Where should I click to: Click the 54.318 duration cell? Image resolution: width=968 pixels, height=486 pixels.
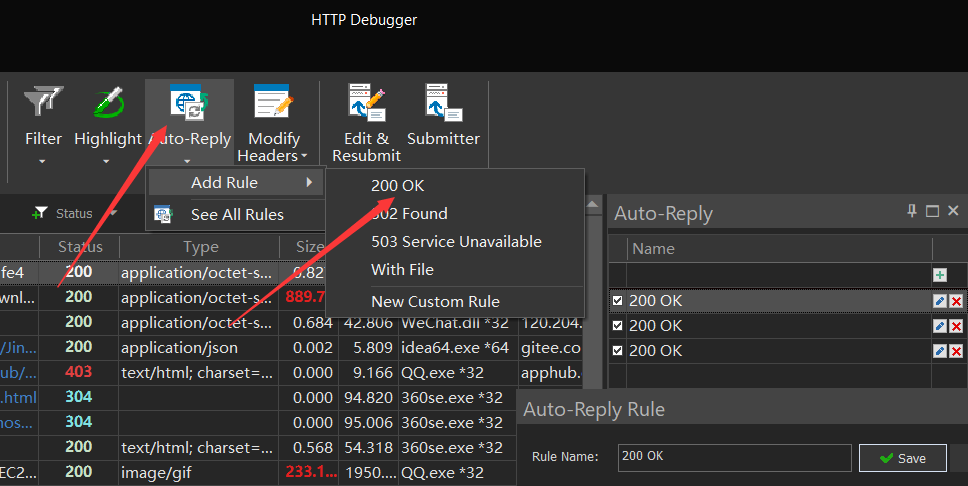[368, 448]
